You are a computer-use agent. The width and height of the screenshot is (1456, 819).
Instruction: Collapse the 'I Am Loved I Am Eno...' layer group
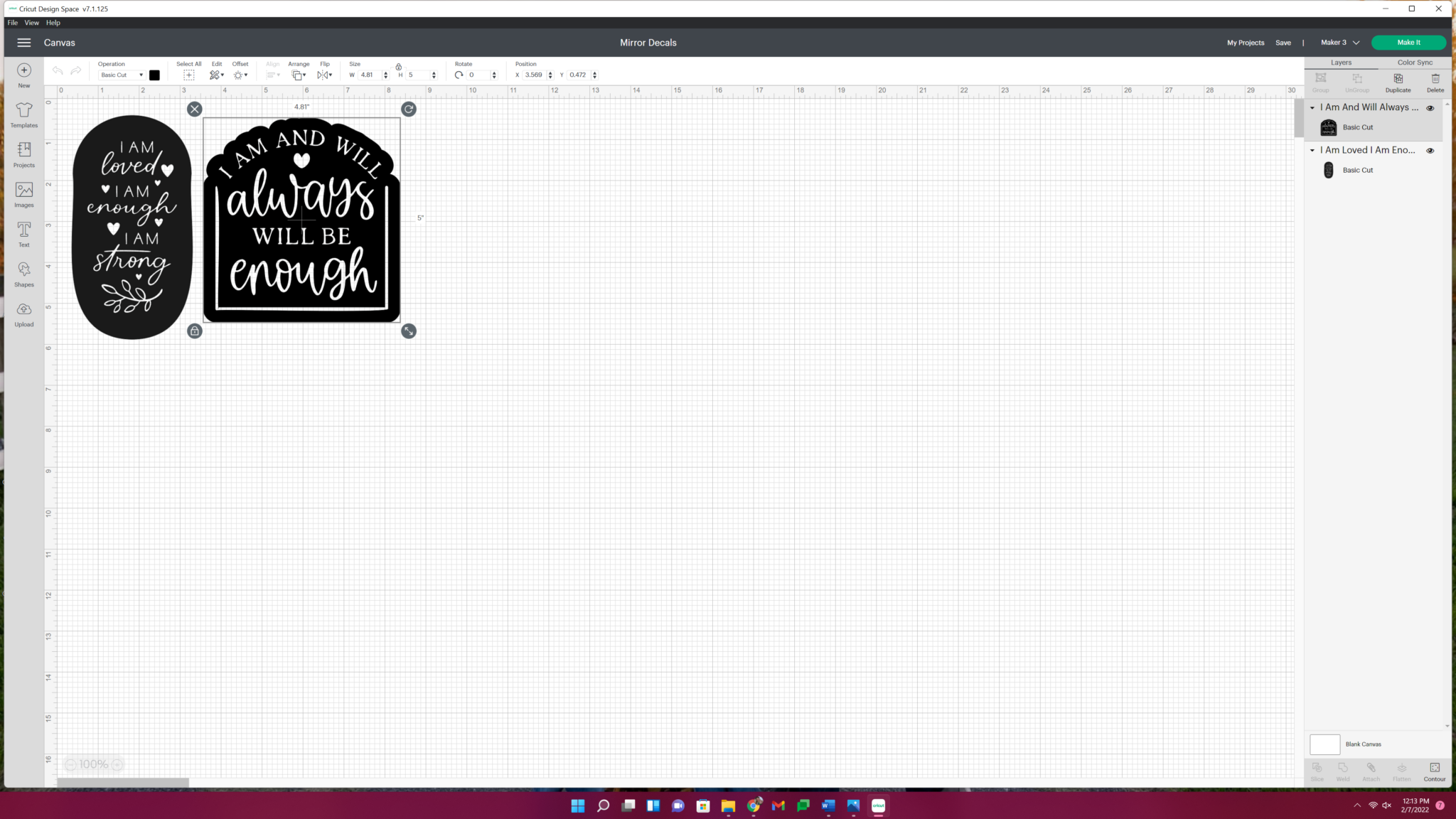pos(1312,150)
